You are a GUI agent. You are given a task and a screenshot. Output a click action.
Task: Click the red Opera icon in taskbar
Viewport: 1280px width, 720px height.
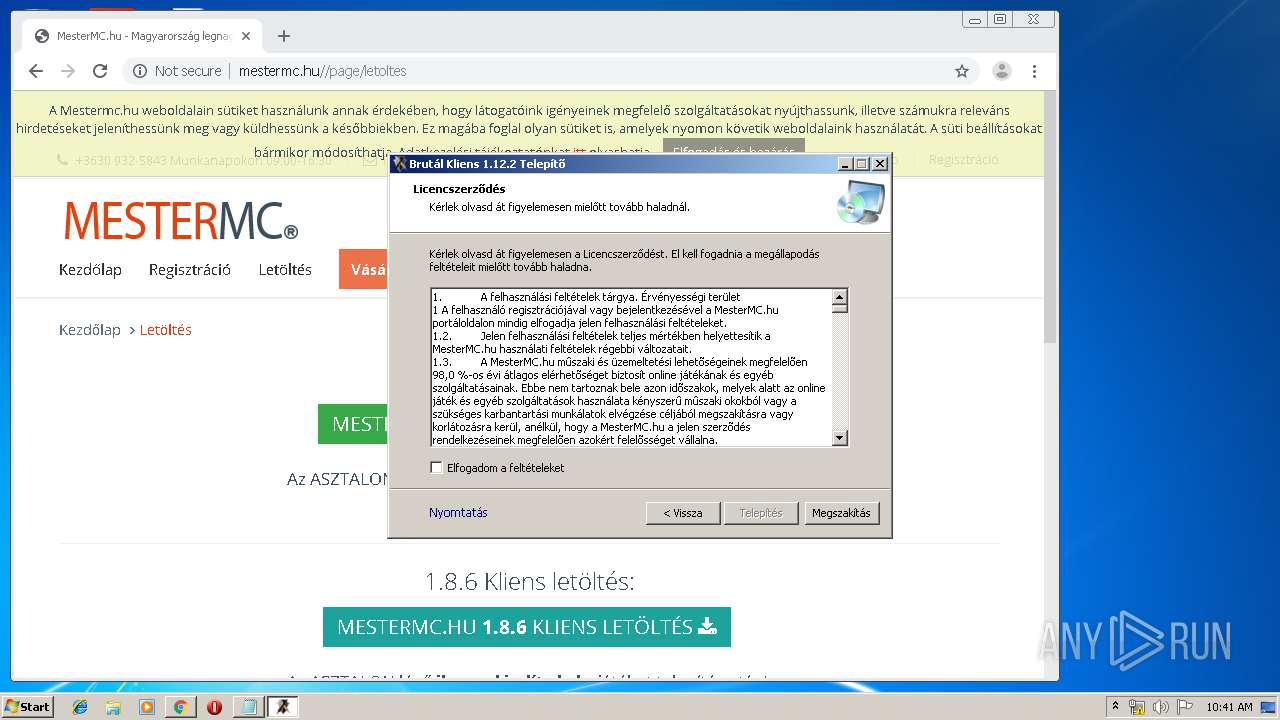click(x=214, y=707)
